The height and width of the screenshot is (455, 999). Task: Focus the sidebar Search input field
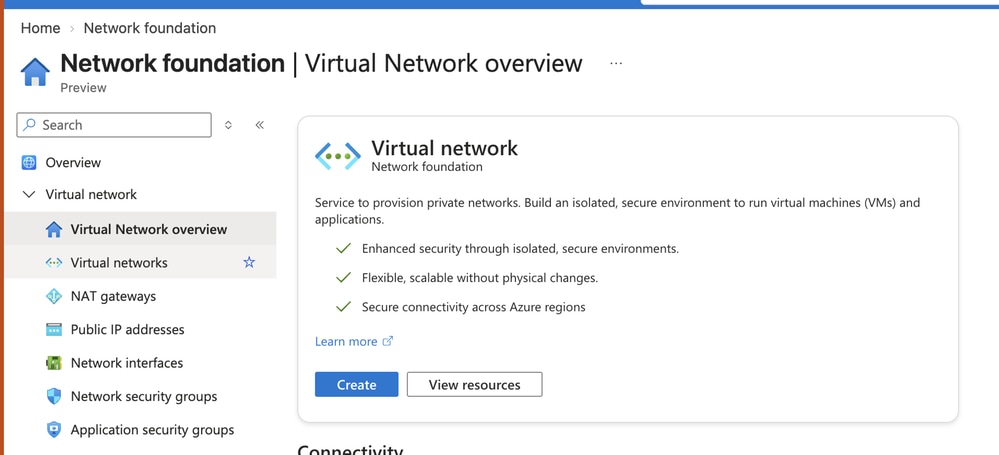click(113, 125)
